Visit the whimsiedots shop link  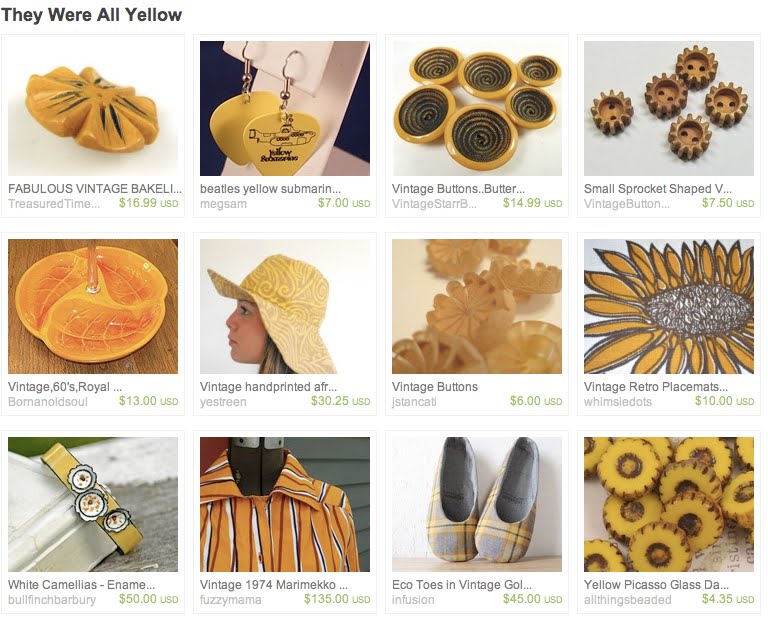tap(618, 402)
